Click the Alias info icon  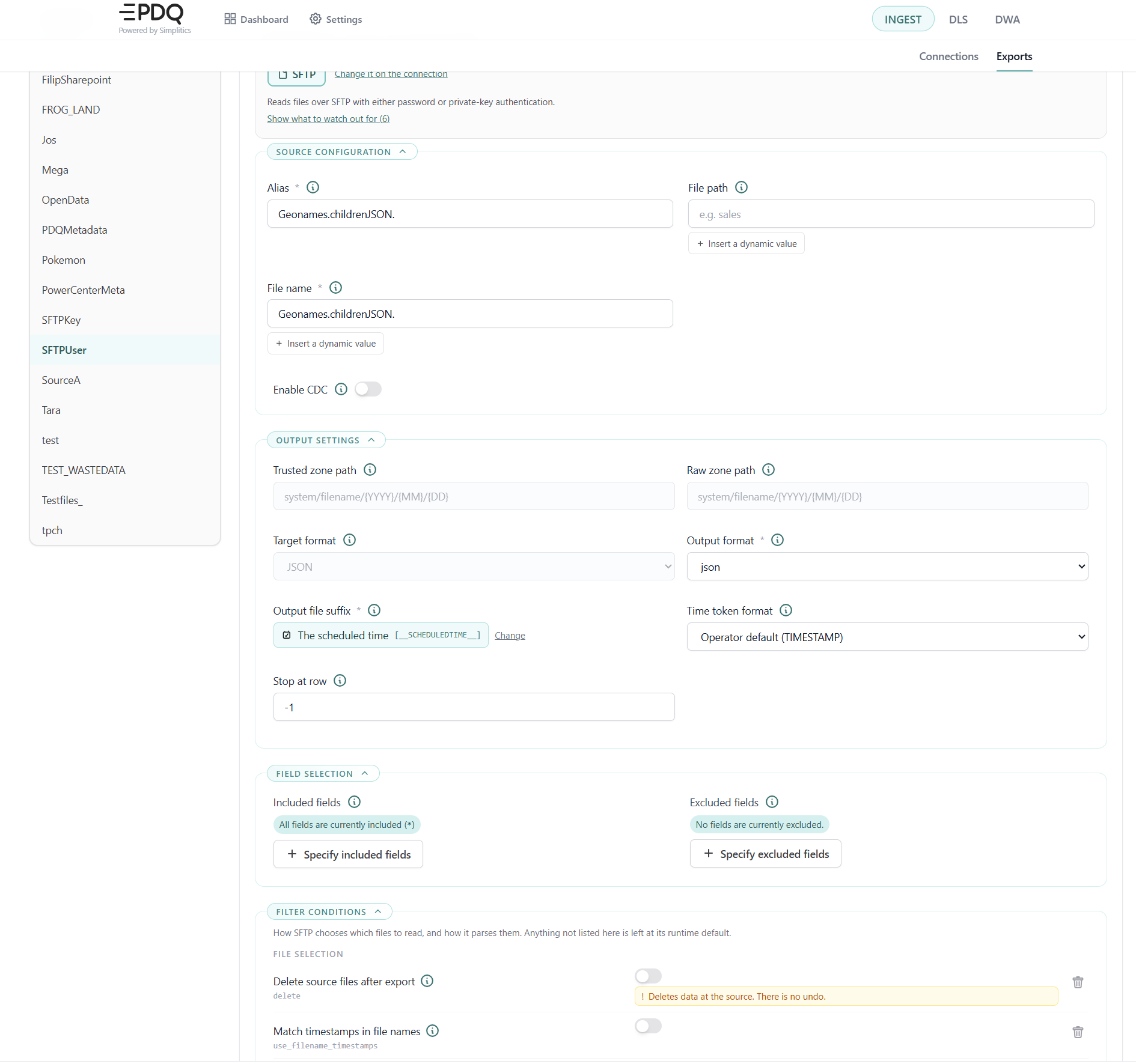(x=313, y=187)
